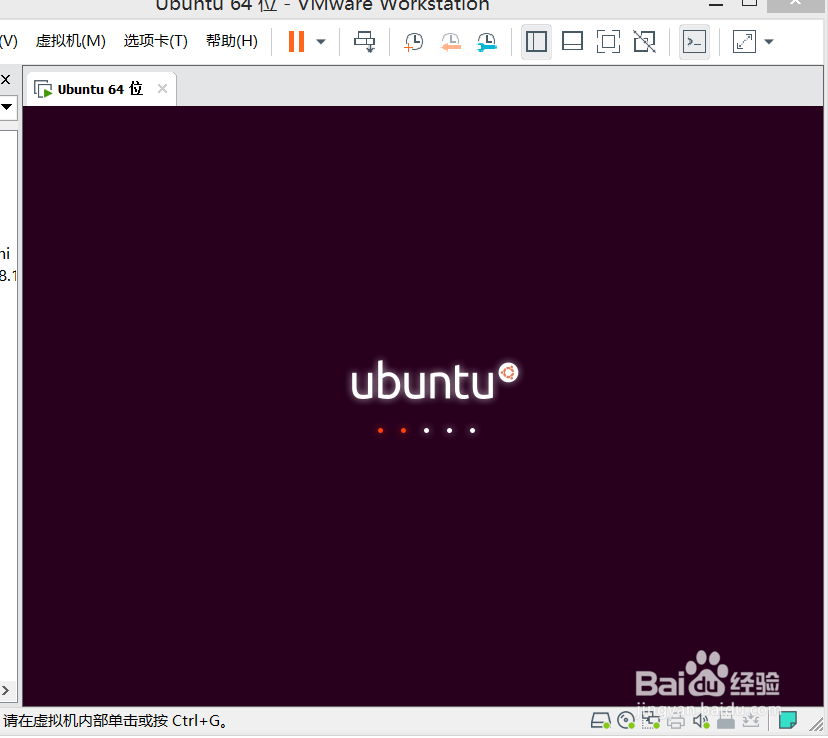Close the library sidebar panel
The height and width of the screenshot is (738, 828).
tap(6, 80)
